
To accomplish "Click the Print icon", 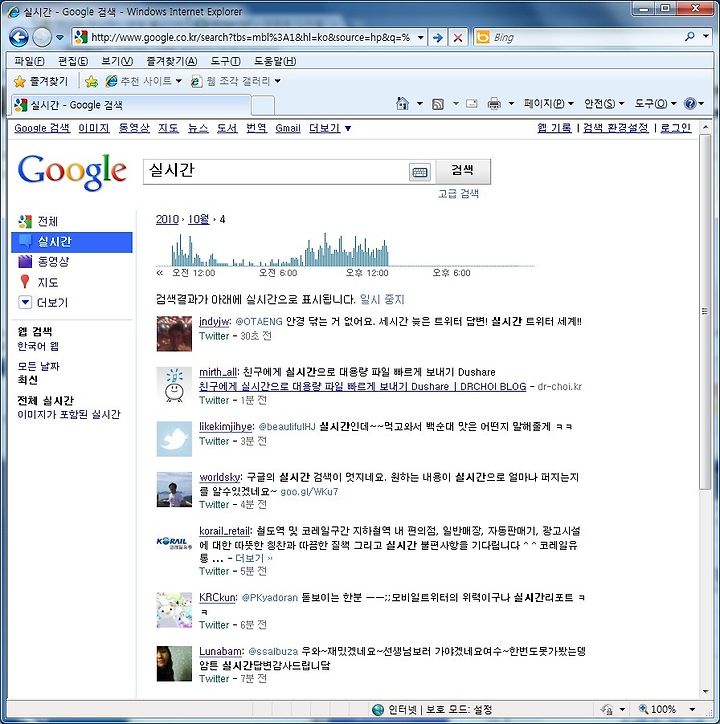I will pyautogui.click(x=494, y=103).
